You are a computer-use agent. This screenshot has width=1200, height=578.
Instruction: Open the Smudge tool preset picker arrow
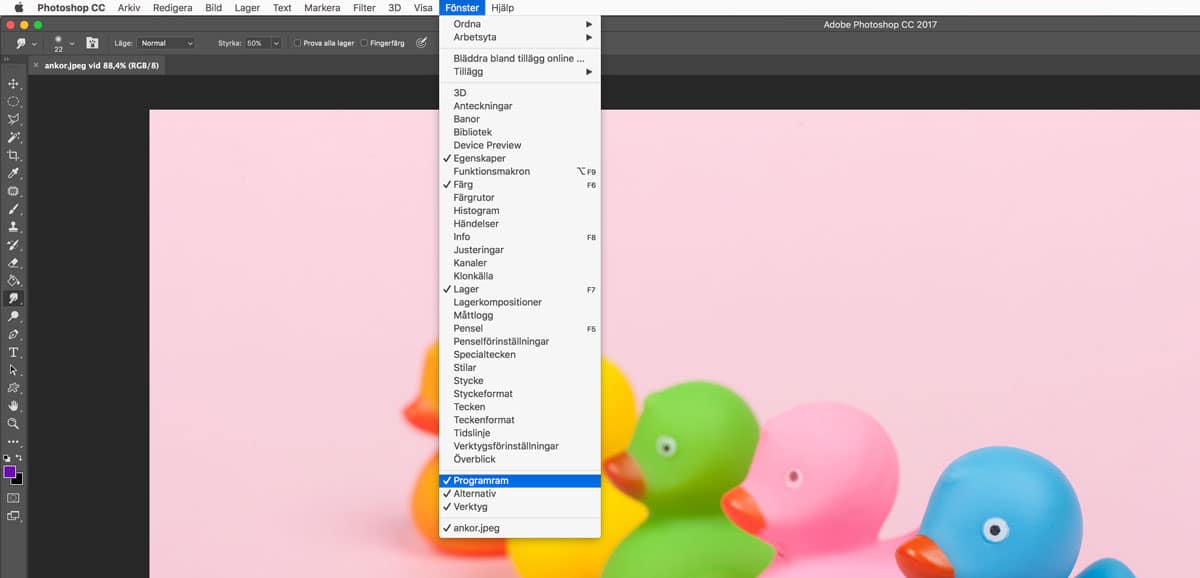coord(34,43)
